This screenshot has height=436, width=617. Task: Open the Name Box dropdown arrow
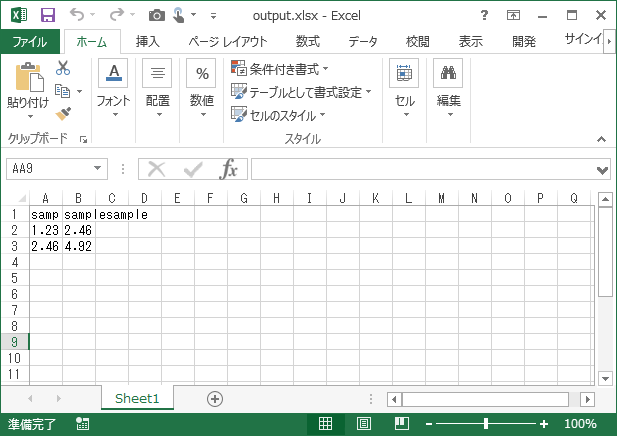pyautogui.click(x=97, y=168)
